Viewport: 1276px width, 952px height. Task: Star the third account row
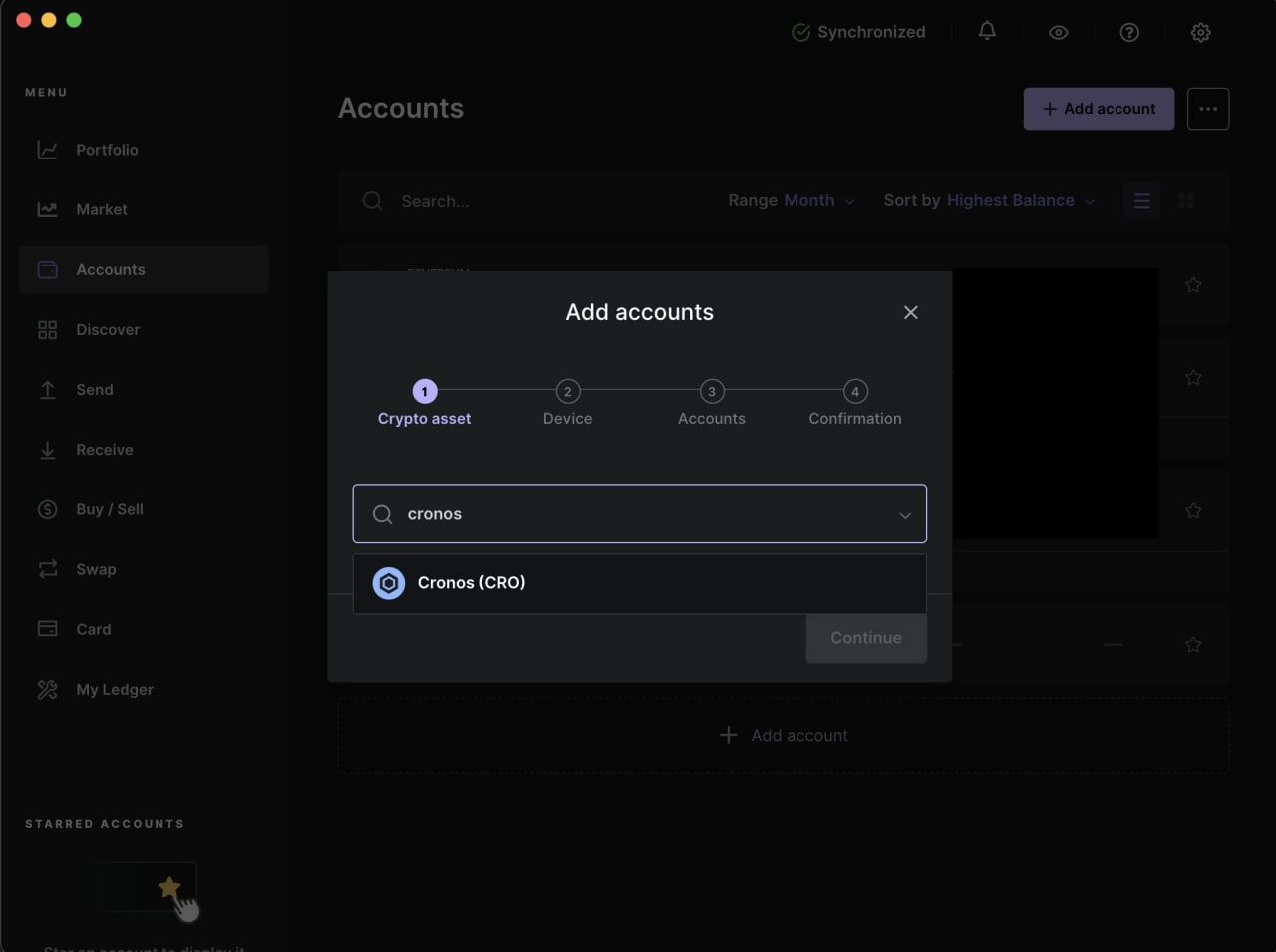click(x=1193, y=511)
